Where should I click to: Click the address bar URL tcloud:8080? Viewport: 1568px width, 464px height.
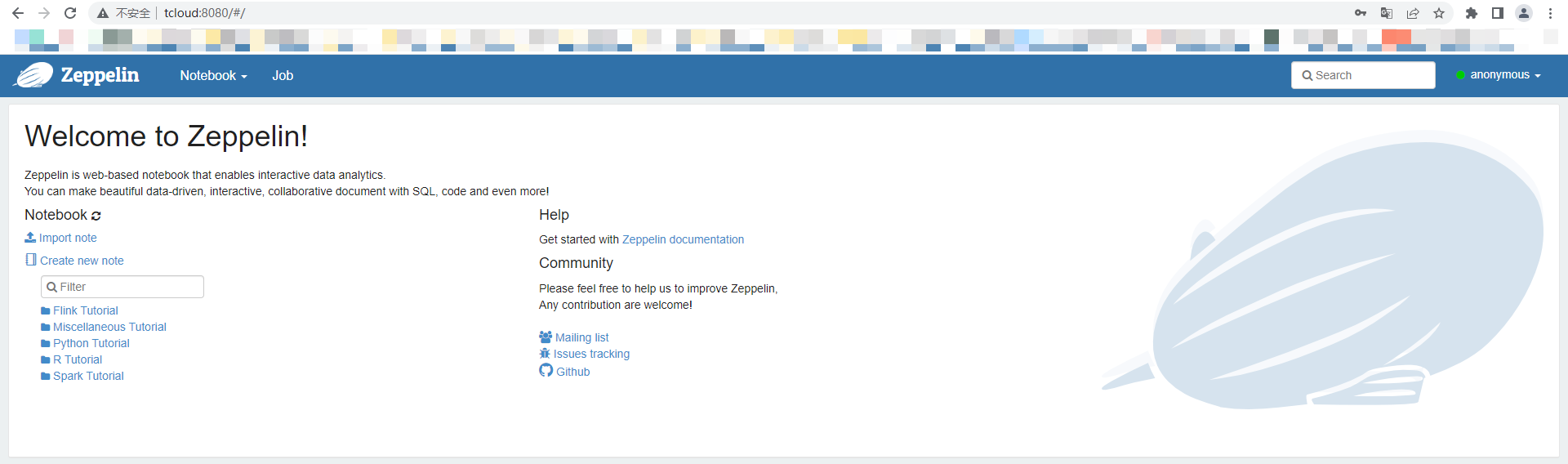204,13
